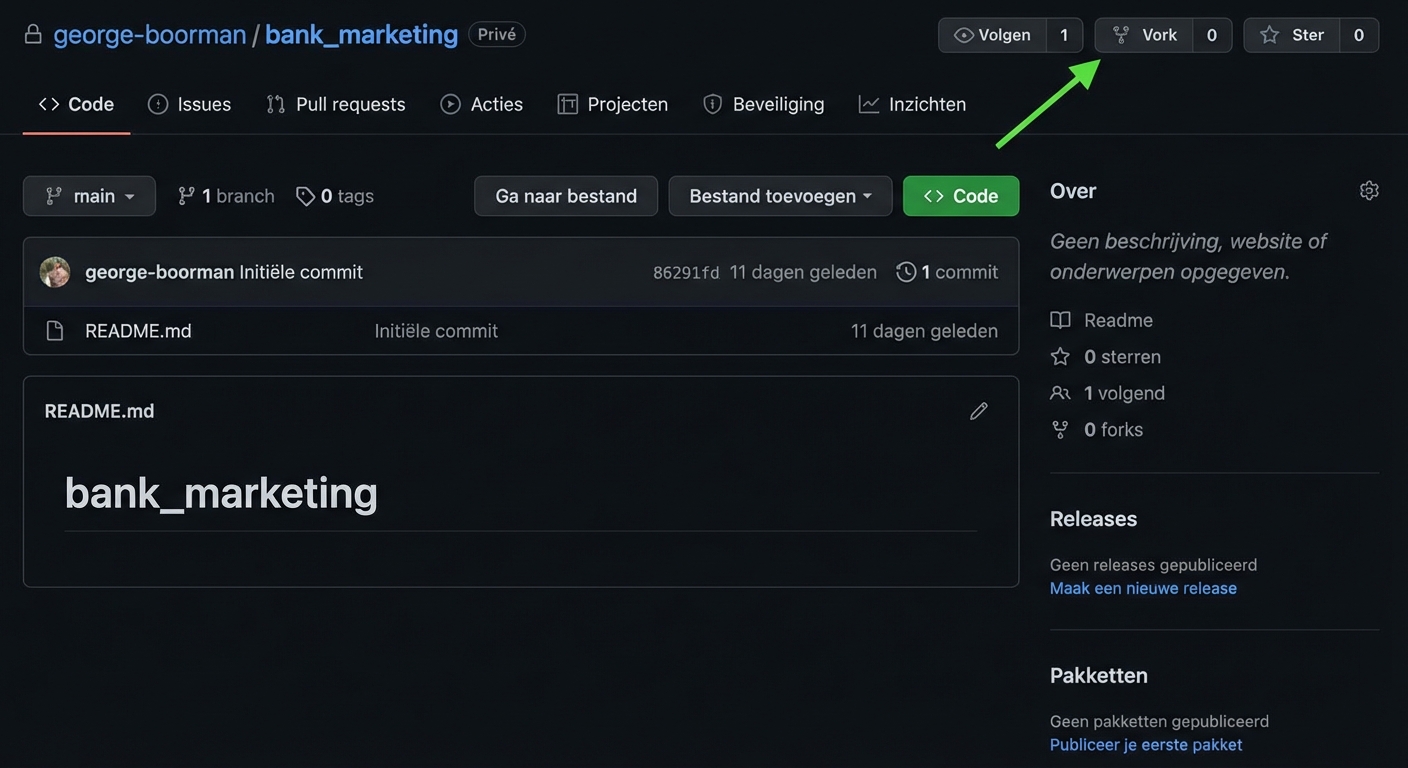This screenshot has width=1408, height=768.
Task: Open repository settings via the gear icon
Action: pos(1369,189)
